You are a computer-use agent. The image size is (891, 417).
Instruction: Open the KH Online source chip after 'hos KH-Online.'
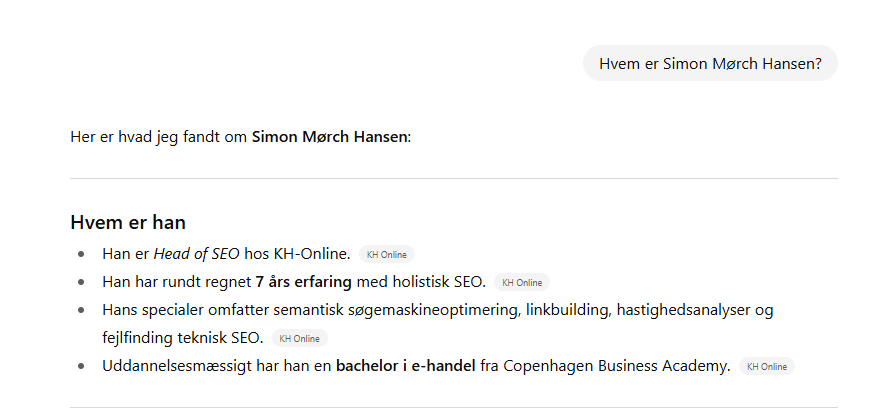pyautogui.click(x=386, y=254)
